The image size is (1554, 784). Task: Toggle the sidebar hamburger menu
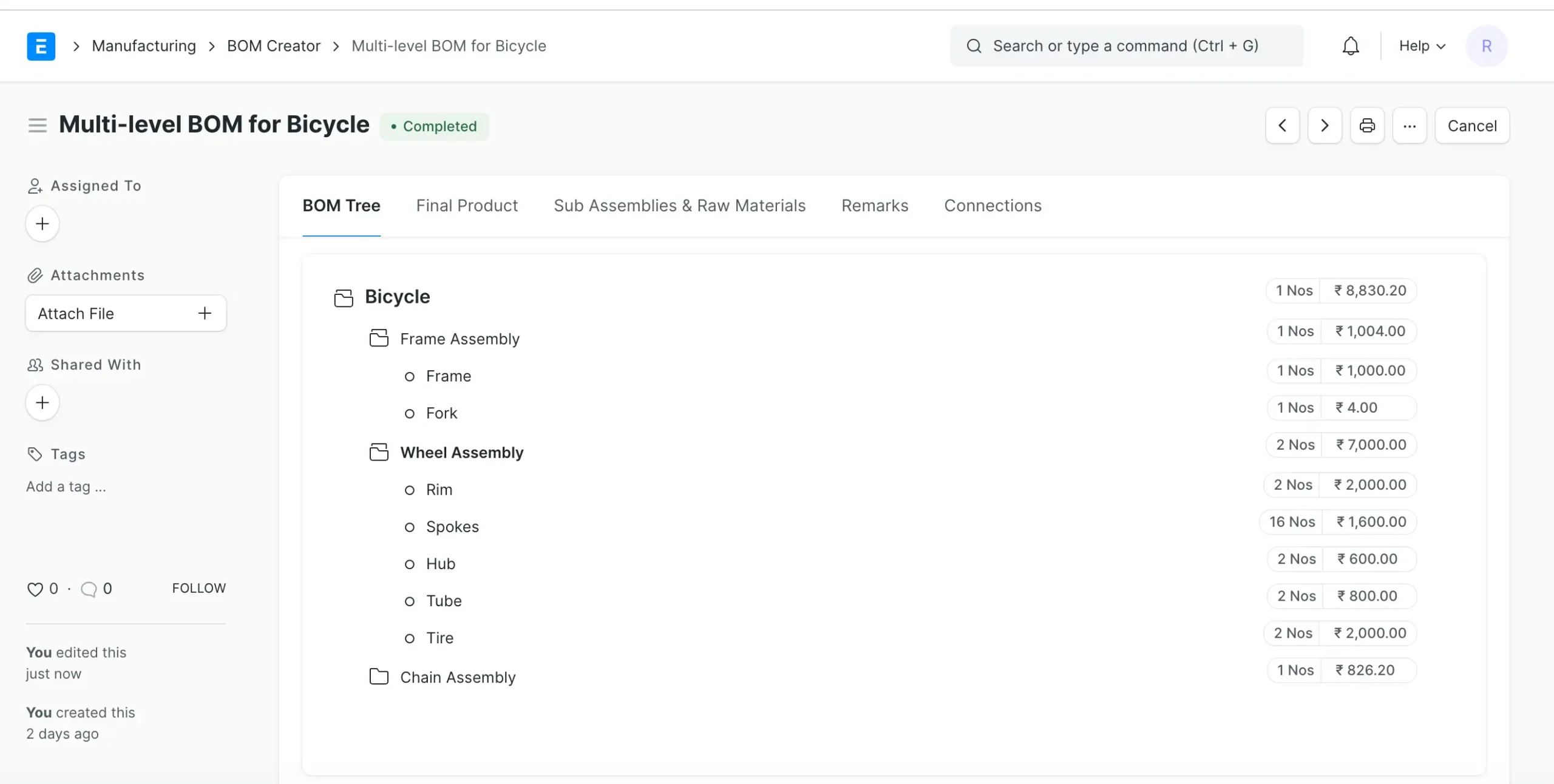click(38, 125)
